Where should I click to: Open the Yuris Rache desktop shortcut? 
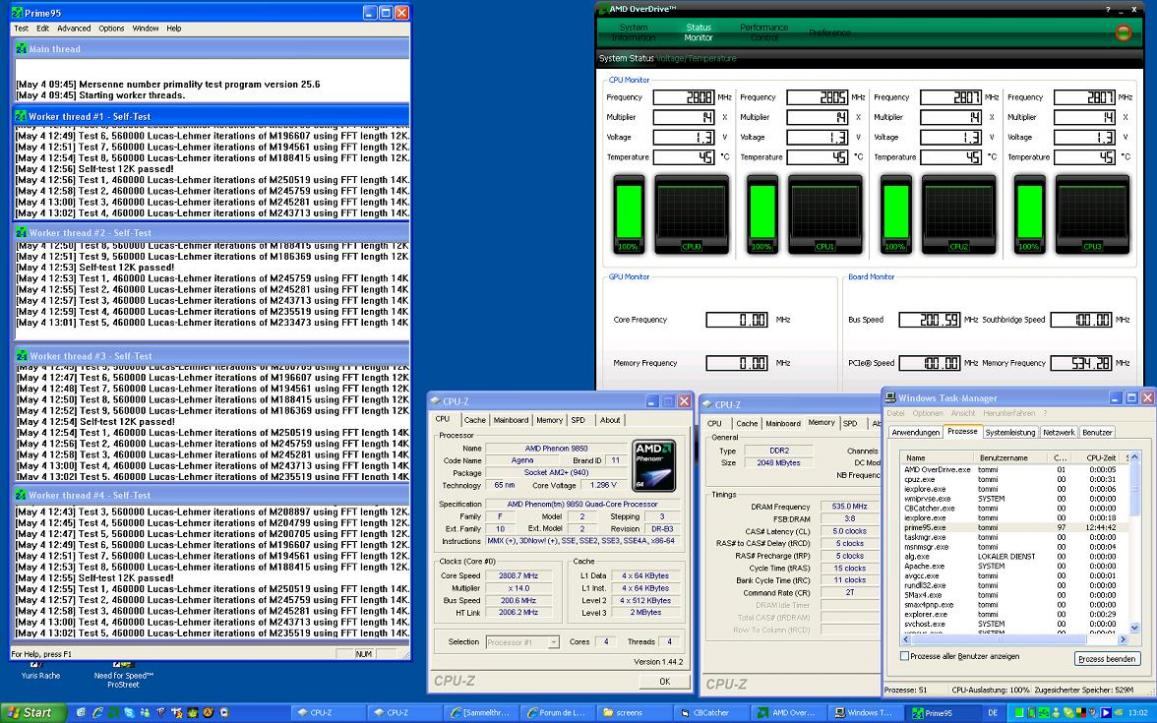pos(41,671)
